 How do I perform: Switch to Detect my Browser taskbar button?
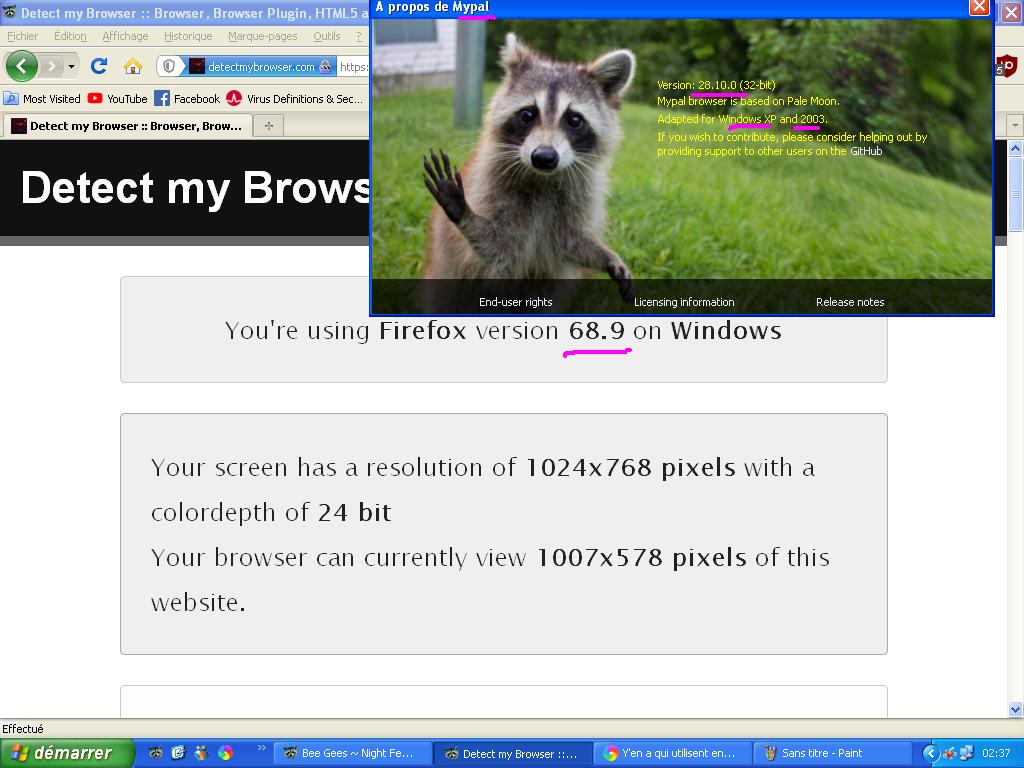[513, 754]
